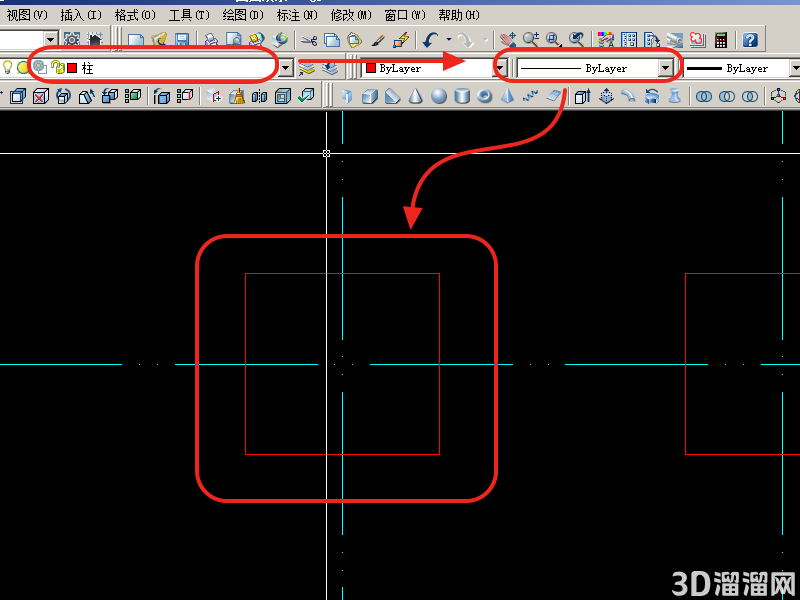
Task: Click the Help question mark icon
Action: coord(749,40)
